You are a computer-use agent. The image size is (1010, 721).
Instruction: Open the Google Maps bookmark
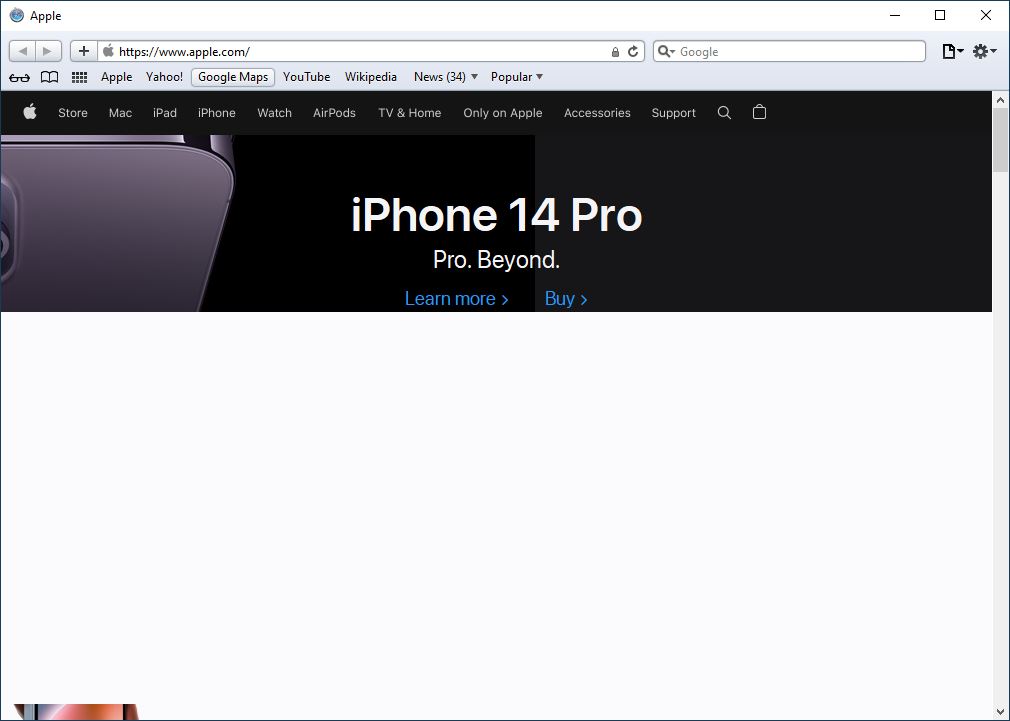tap(233, 77)
